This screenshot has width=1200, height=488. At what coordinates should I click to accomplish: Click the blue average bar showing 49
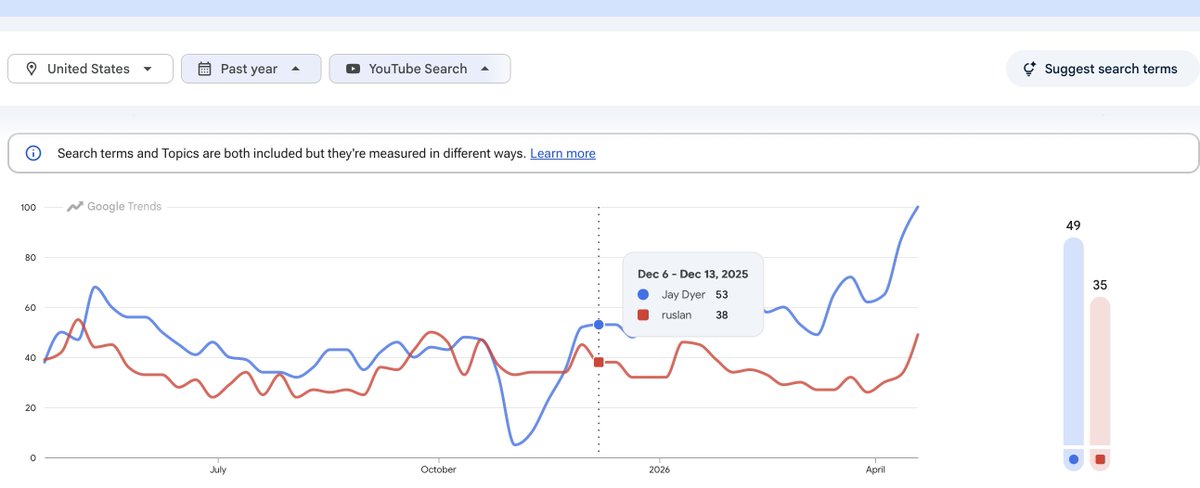[1073, 343]
